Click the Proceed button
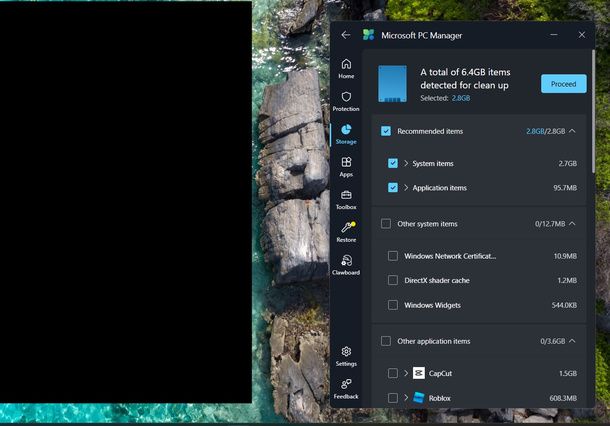Viewport: 610px width, 426px height. coord(563,84)
